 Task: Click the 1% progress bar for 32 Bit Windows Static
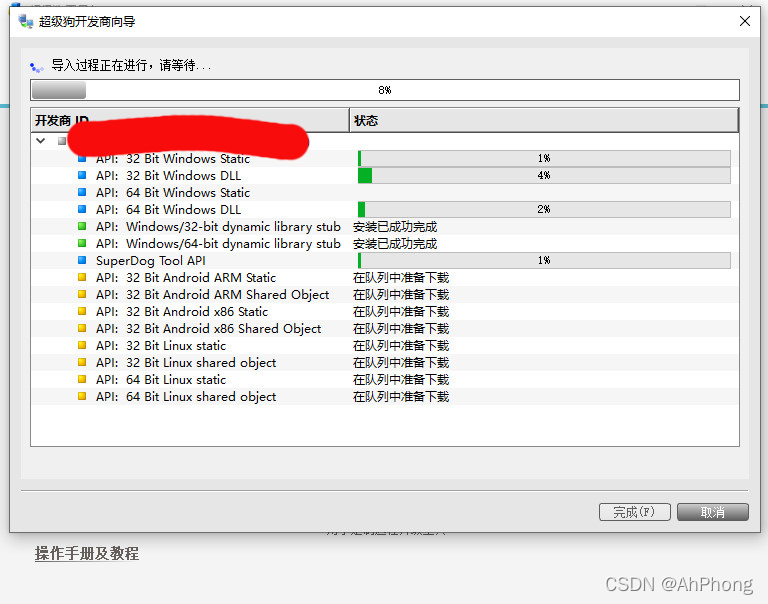[544, 158]
